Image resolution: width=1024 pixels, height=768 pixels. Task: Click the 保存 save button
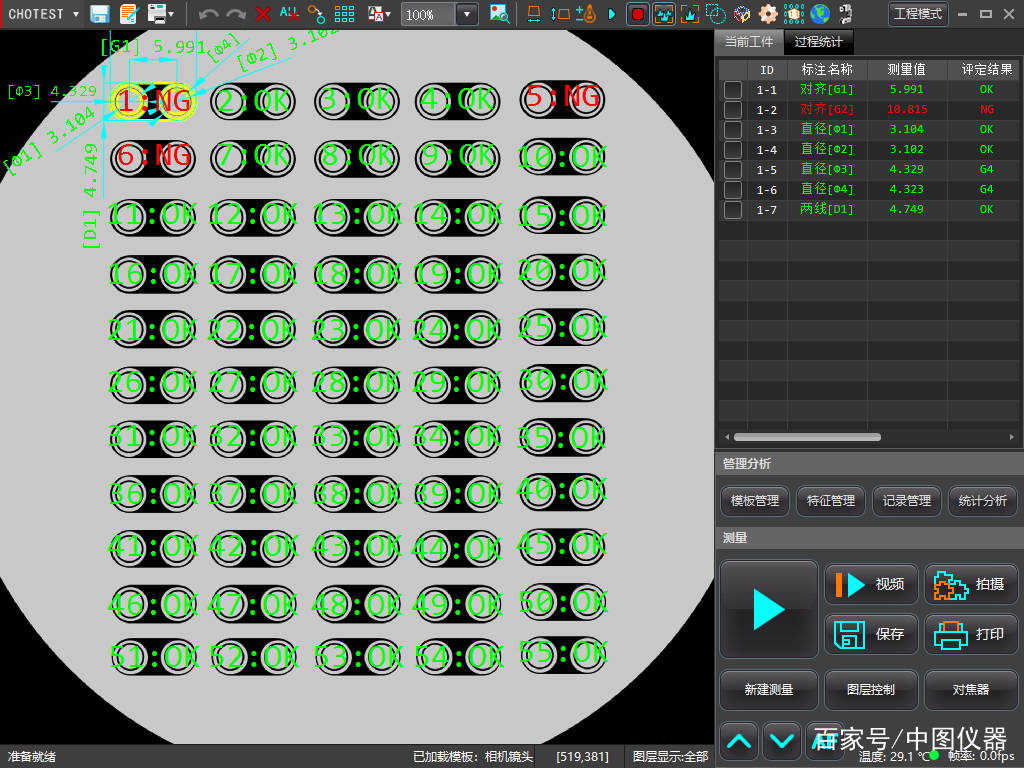(x=871, y=634)
